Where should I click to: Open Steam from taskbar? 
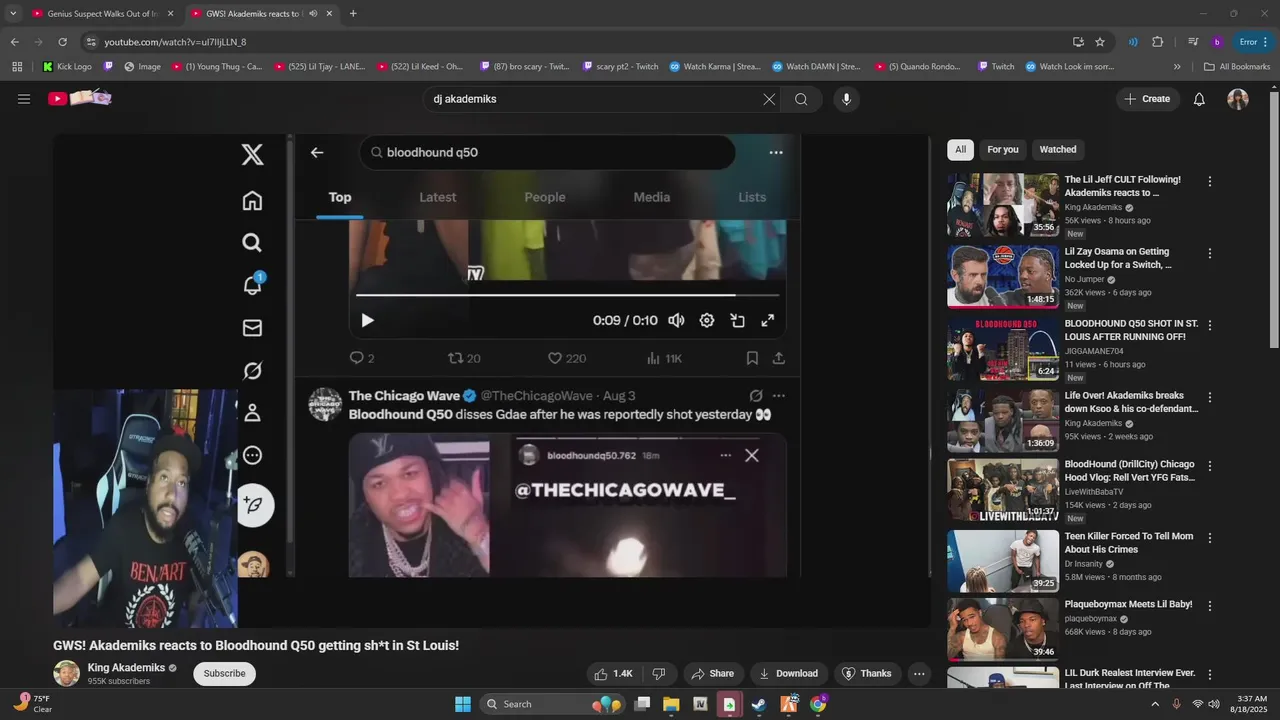(x=759, y=704)
